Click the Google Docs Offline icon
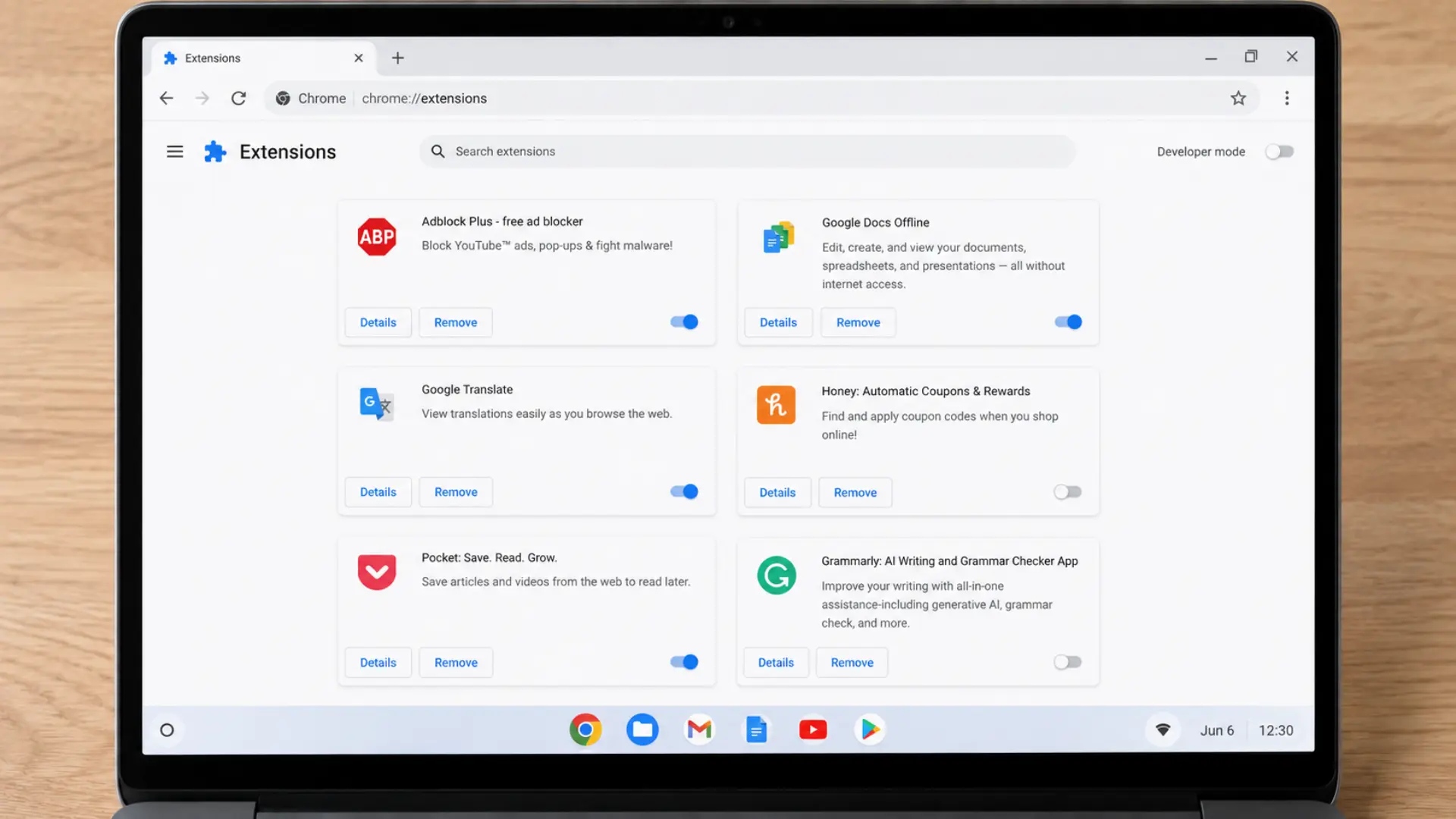This screenshot has width=1456, height=819. coord(778,237)
